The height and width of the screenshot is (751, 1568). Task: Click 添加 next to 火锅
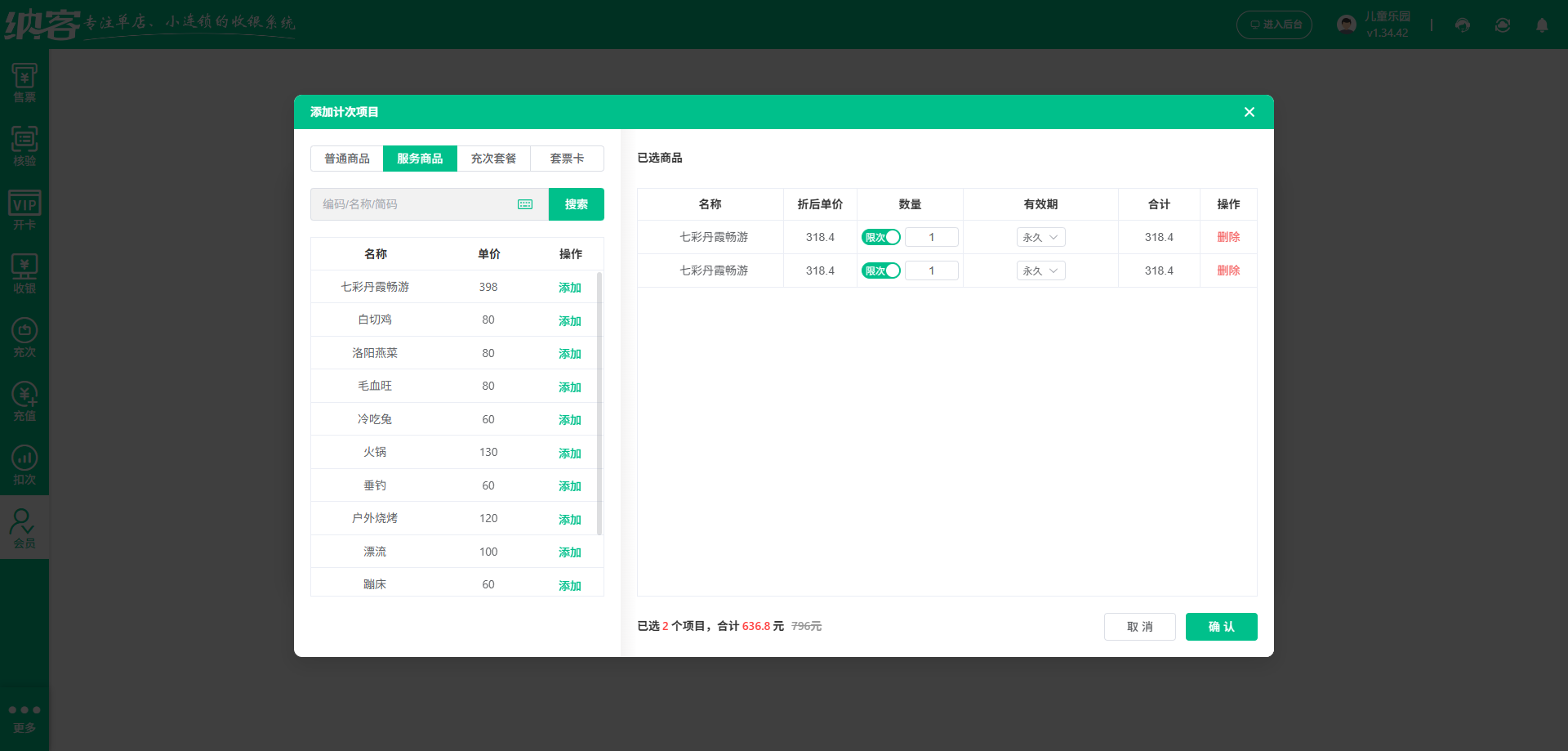click(x=569, y=453)
